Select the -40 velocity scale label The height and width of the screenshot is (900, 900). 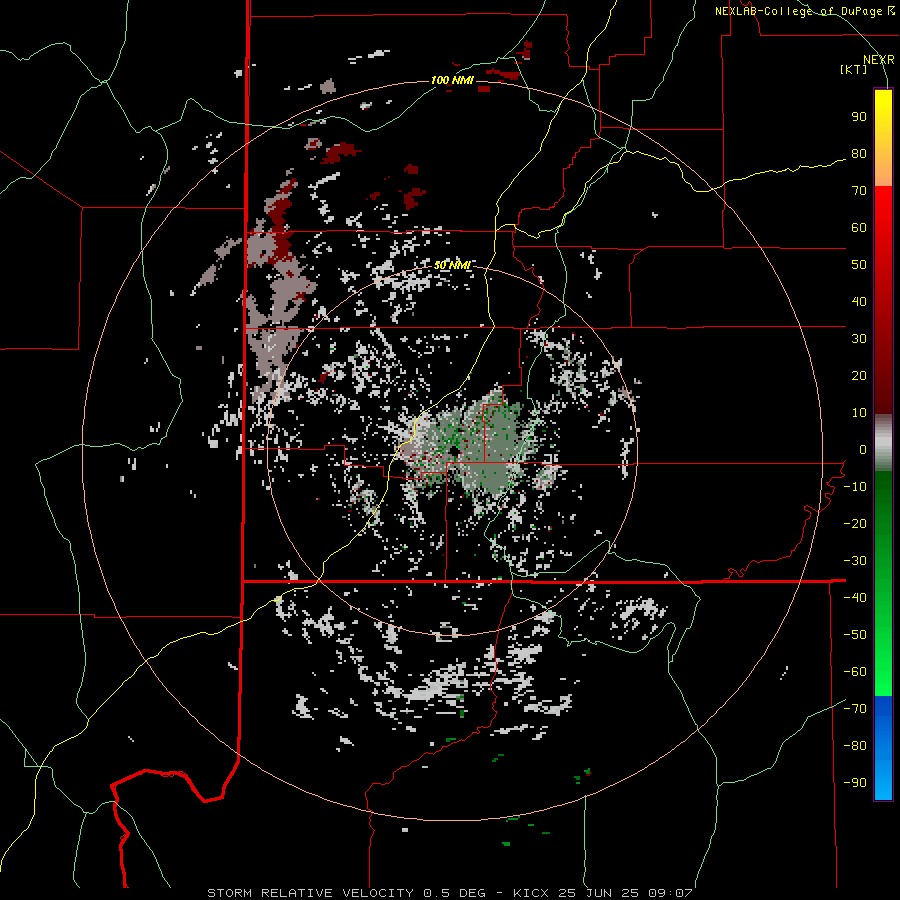click(x=855, y=598)
